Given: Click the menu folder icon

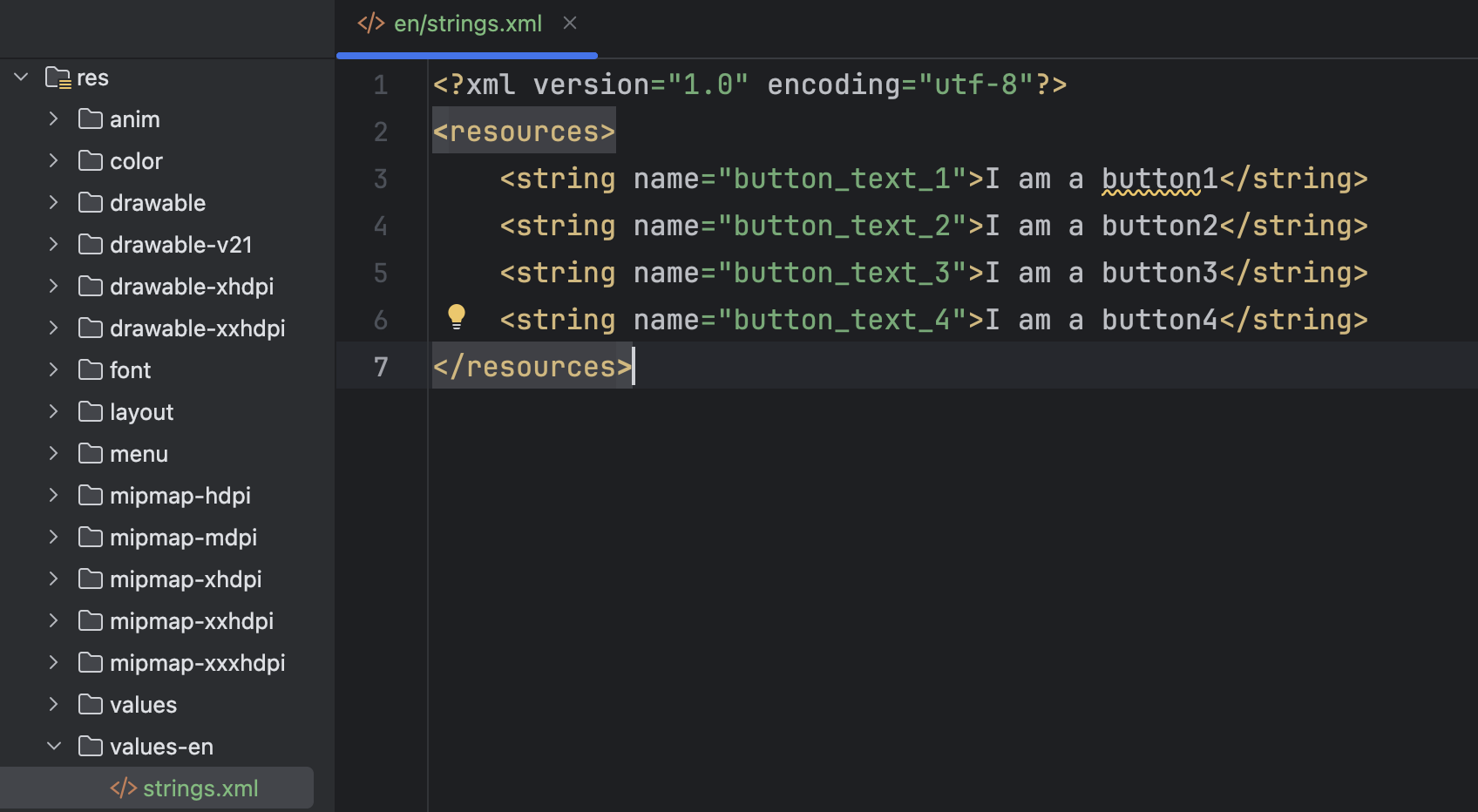Looking at the screenshot, I should tap(91, 453).
